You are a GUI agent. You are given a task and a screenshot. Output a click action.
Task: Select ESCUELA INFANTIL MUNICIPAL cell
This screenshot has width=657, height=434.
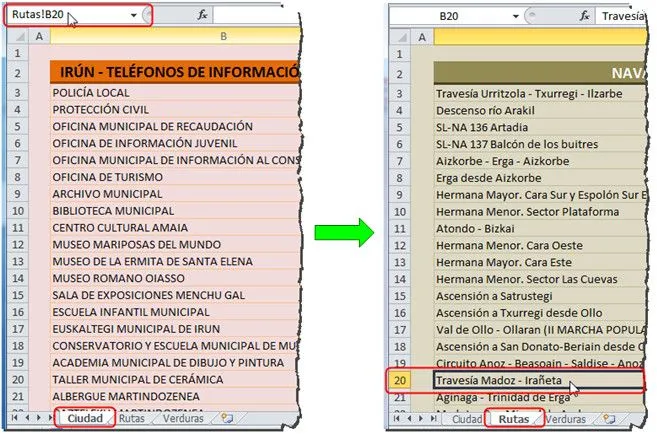[175, 312]
